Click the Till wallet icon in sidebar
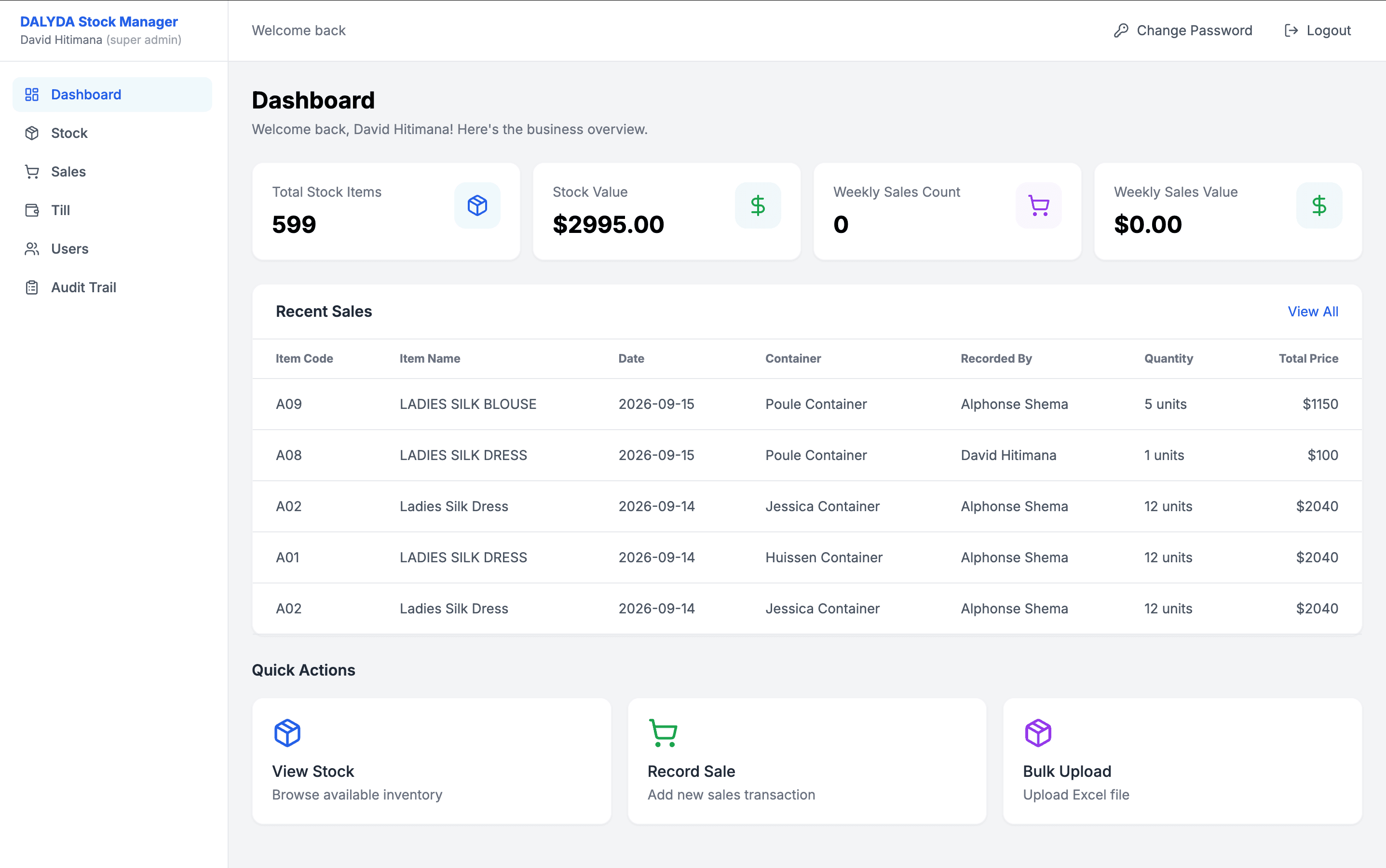 click(31, 210)
